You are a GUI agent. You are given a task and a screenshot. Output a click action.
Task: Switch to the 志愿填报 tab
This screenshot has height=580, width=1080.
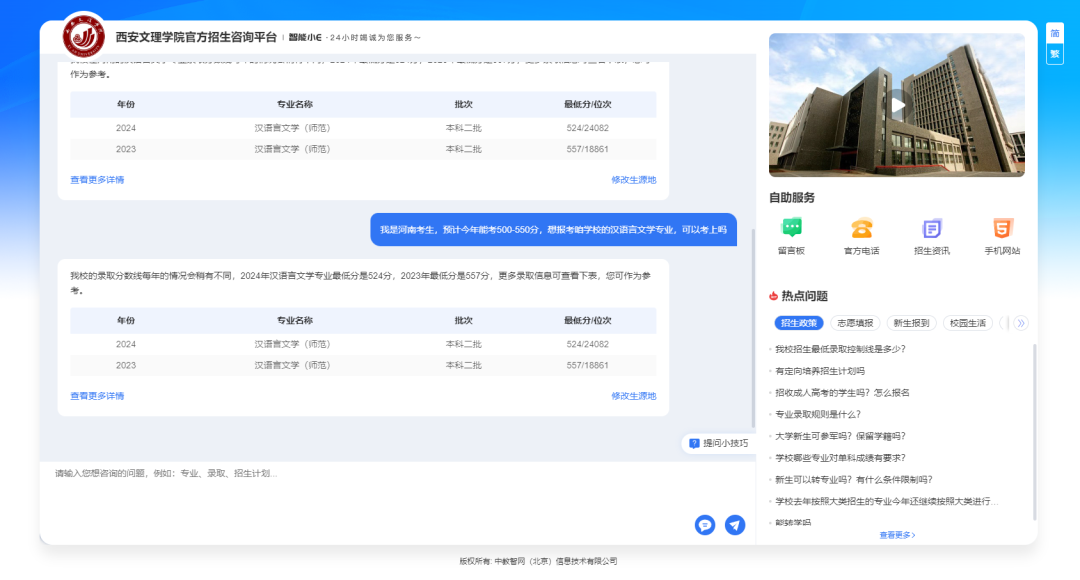pos(855,323)
